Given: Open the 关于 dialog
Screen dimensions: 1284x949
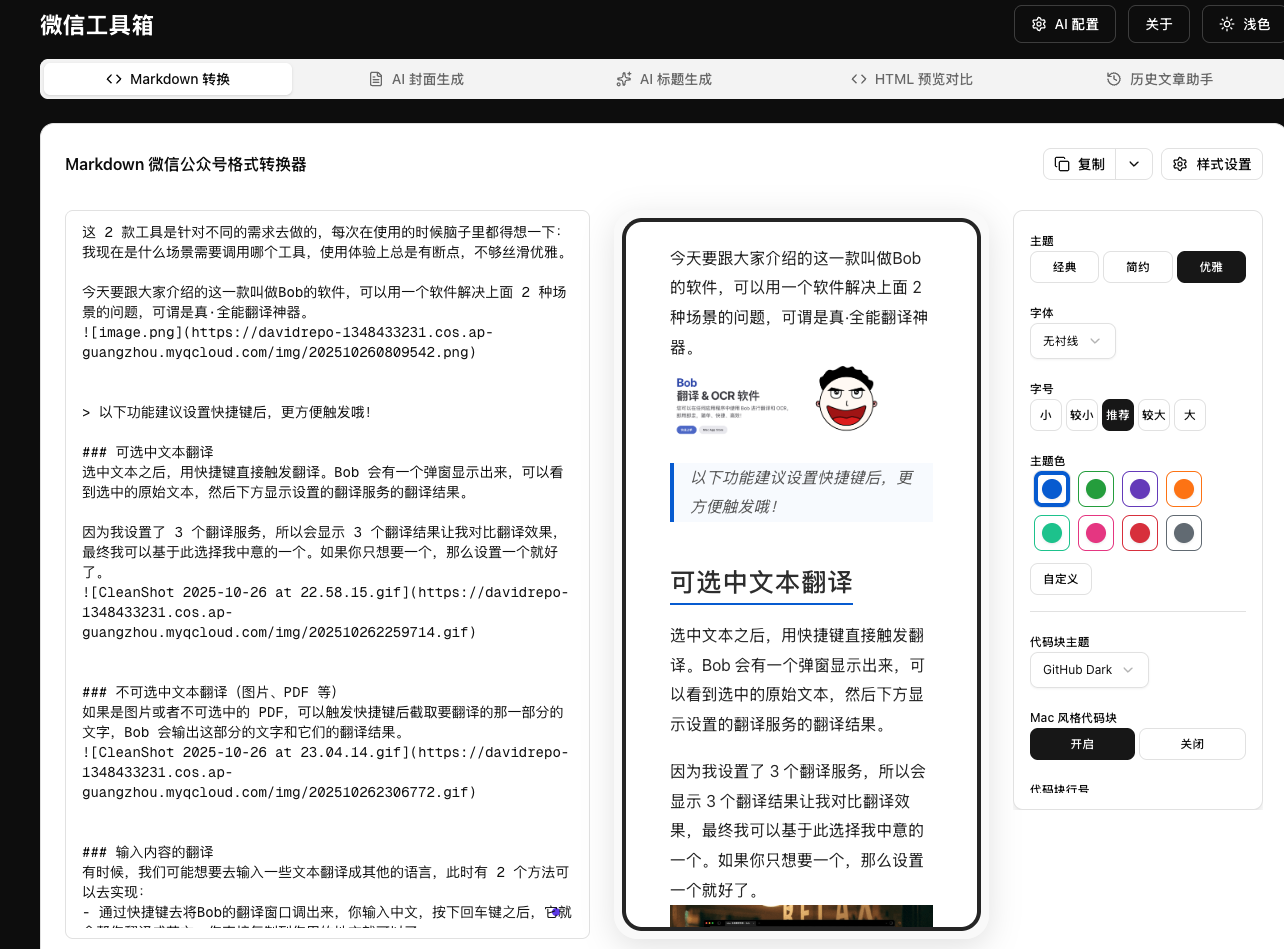Looking at the screenshot, I should [x=1158, y=23].
